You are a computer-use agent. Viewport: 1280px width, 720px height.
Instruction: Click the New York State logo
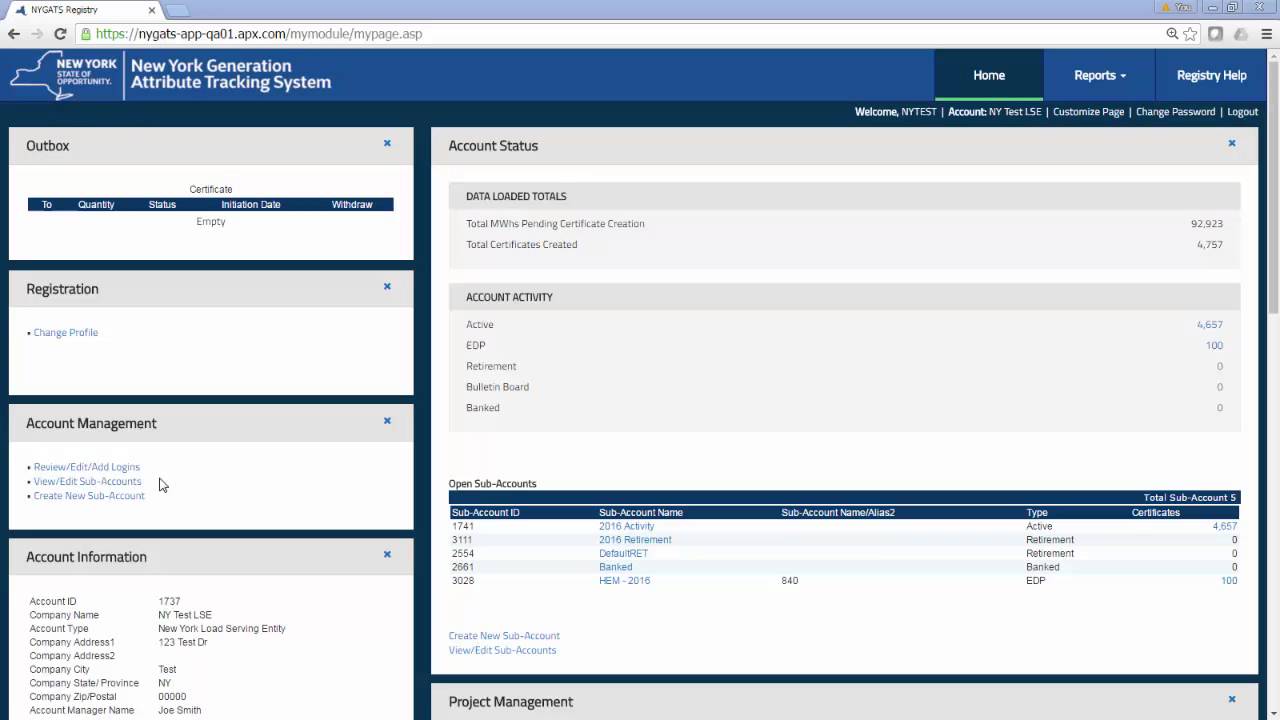click(64, 75)
